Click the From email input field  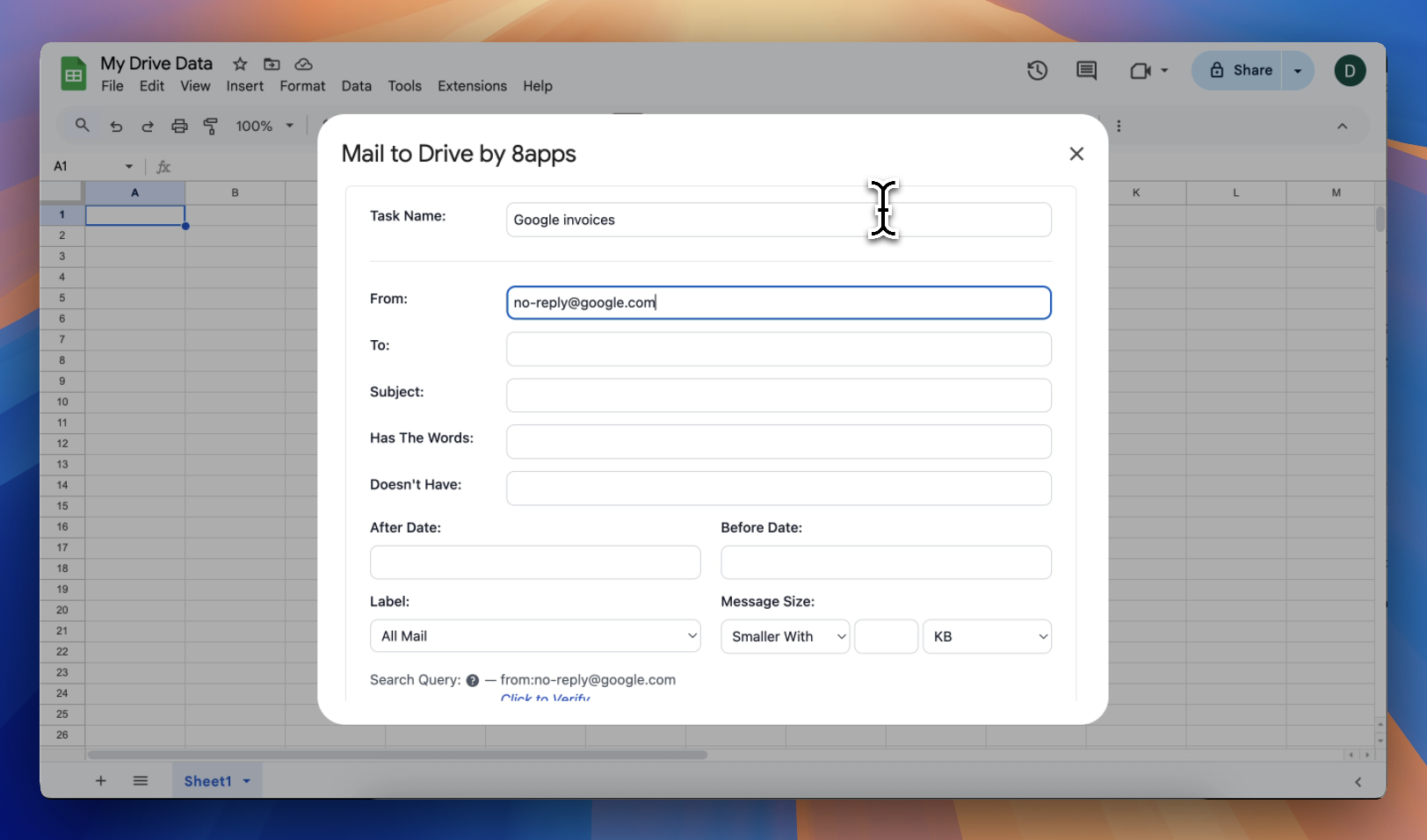779,302
